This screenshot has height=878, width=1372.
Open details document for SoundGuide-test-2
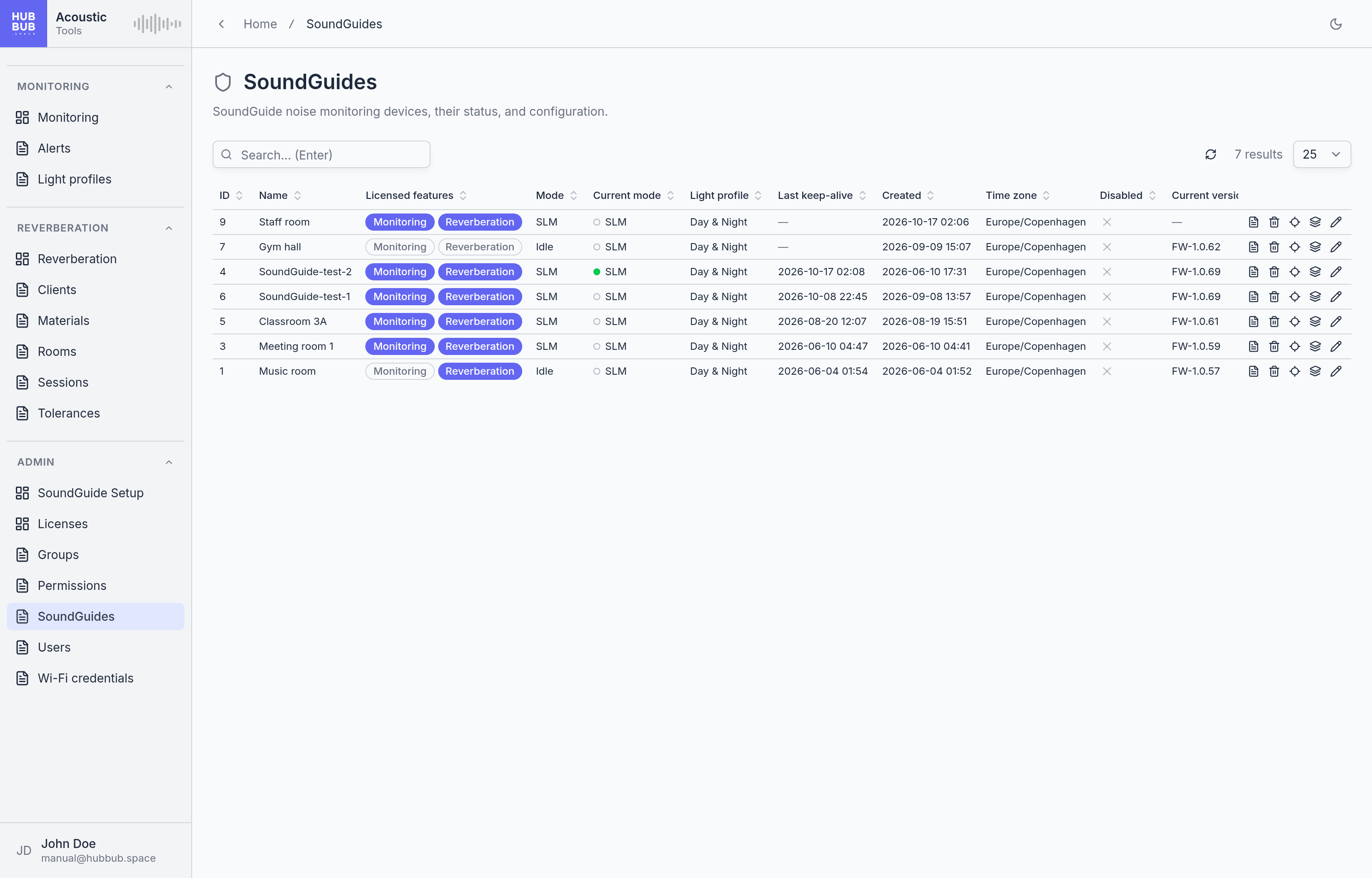pyautogui.click(x=1253, y=272)
